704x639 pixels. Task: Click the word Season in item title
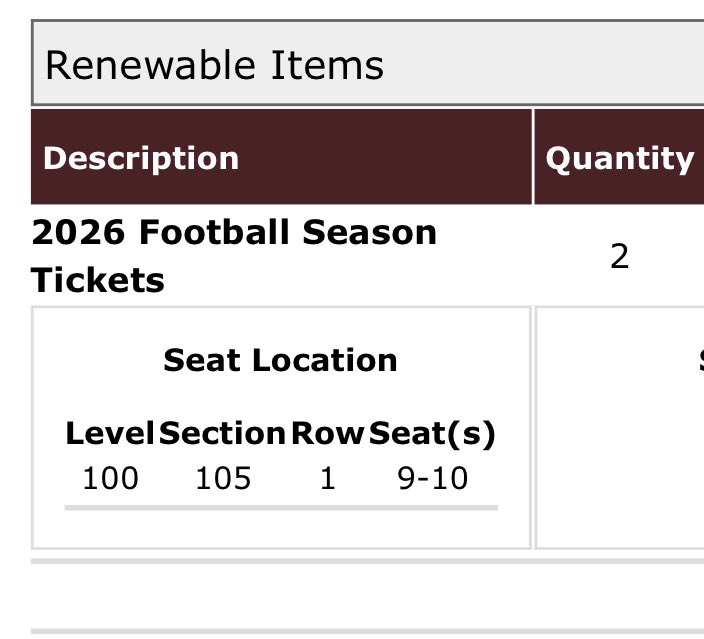[x=370, y=232]
